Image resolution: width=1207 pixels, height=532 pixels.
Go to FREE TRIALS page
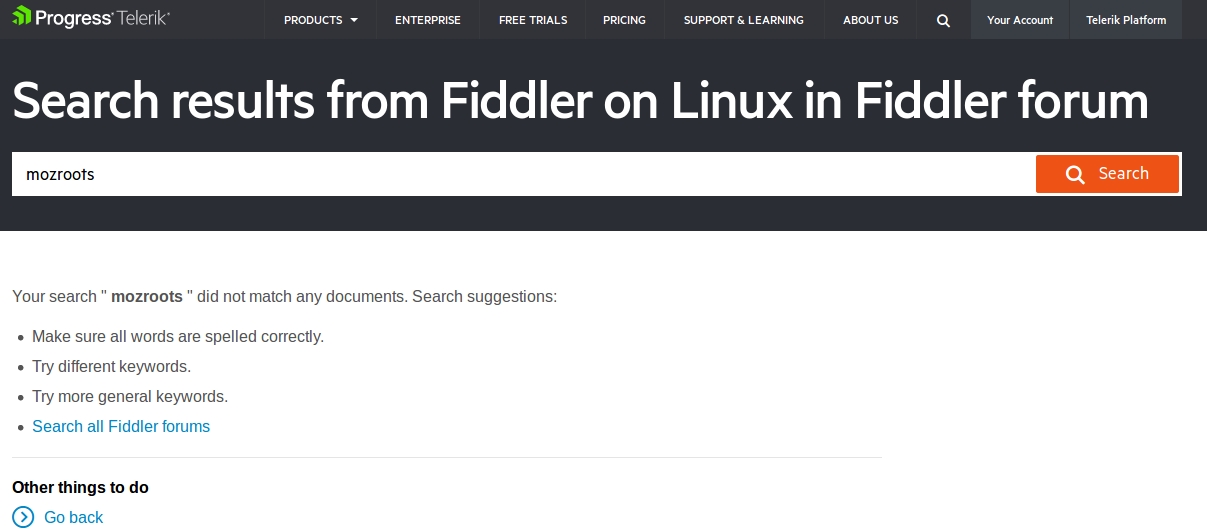533,20
